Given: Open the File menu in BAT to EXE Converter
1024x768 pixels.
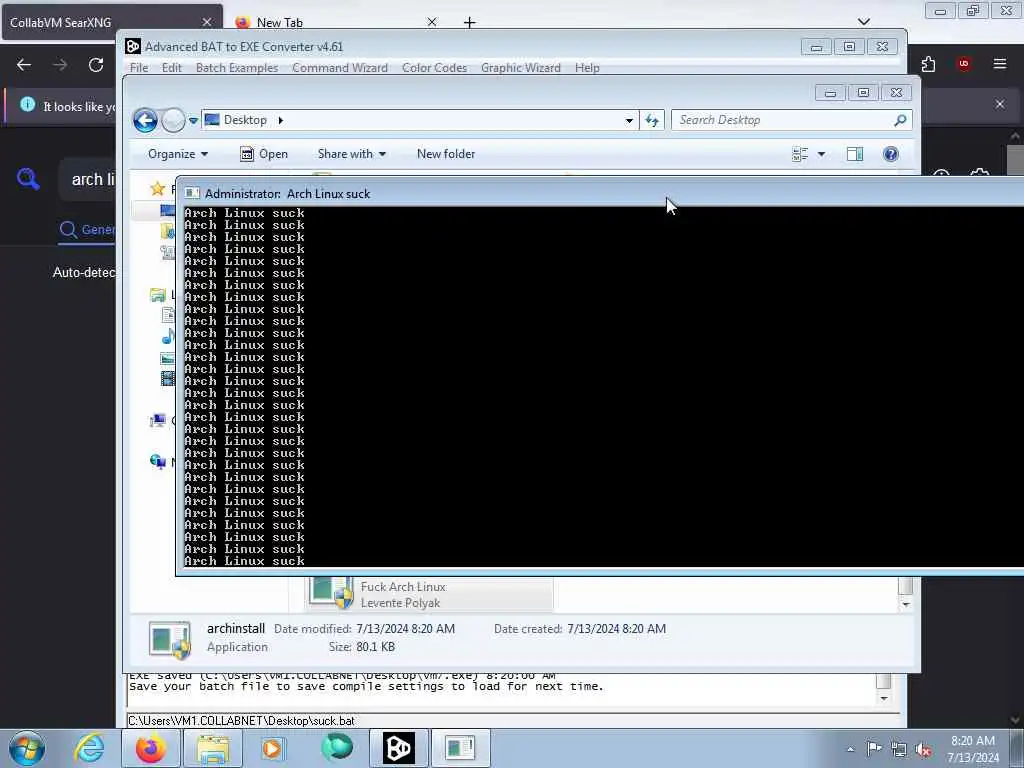Looking at the screenshot, I should (x=138, y=68).
